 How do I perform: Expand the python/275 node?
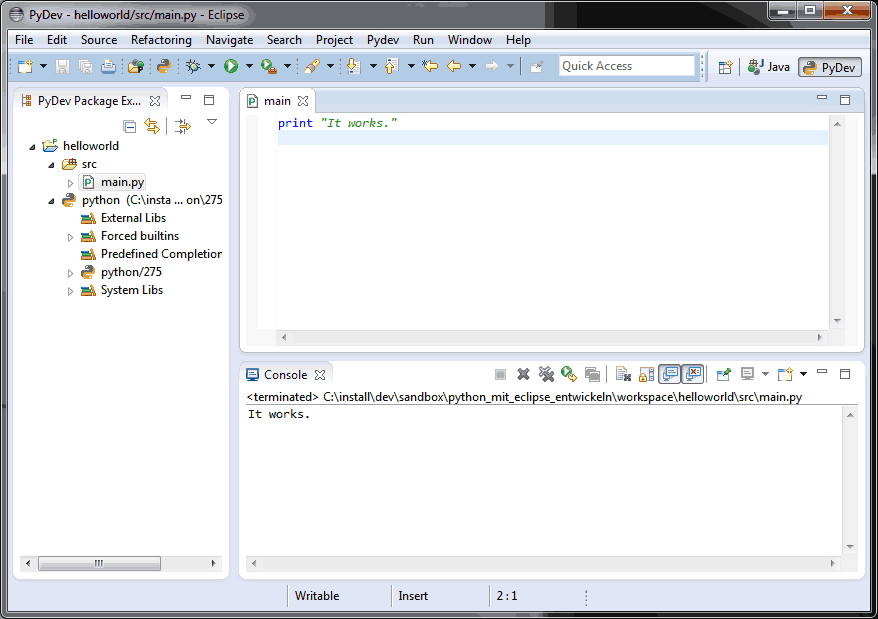tap(70, 273)
